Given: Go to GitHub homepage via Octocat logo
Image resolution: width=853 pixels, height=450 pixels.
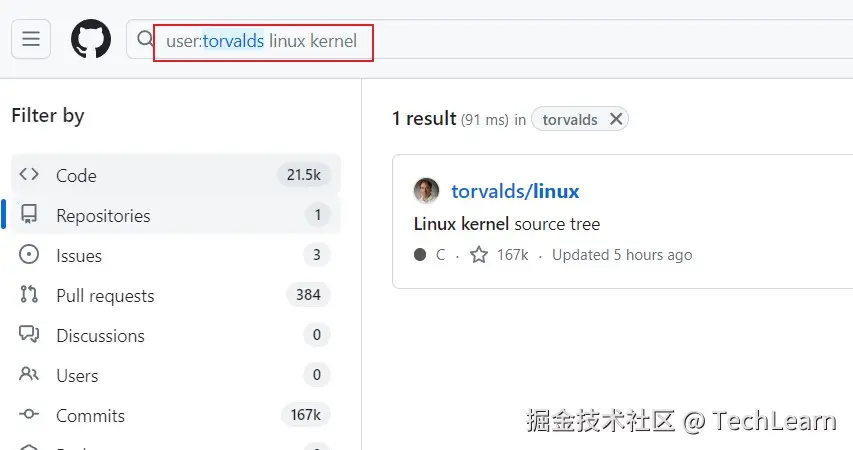Looking at the screenshot, I should pyautogui.click(x=90, y=39).
